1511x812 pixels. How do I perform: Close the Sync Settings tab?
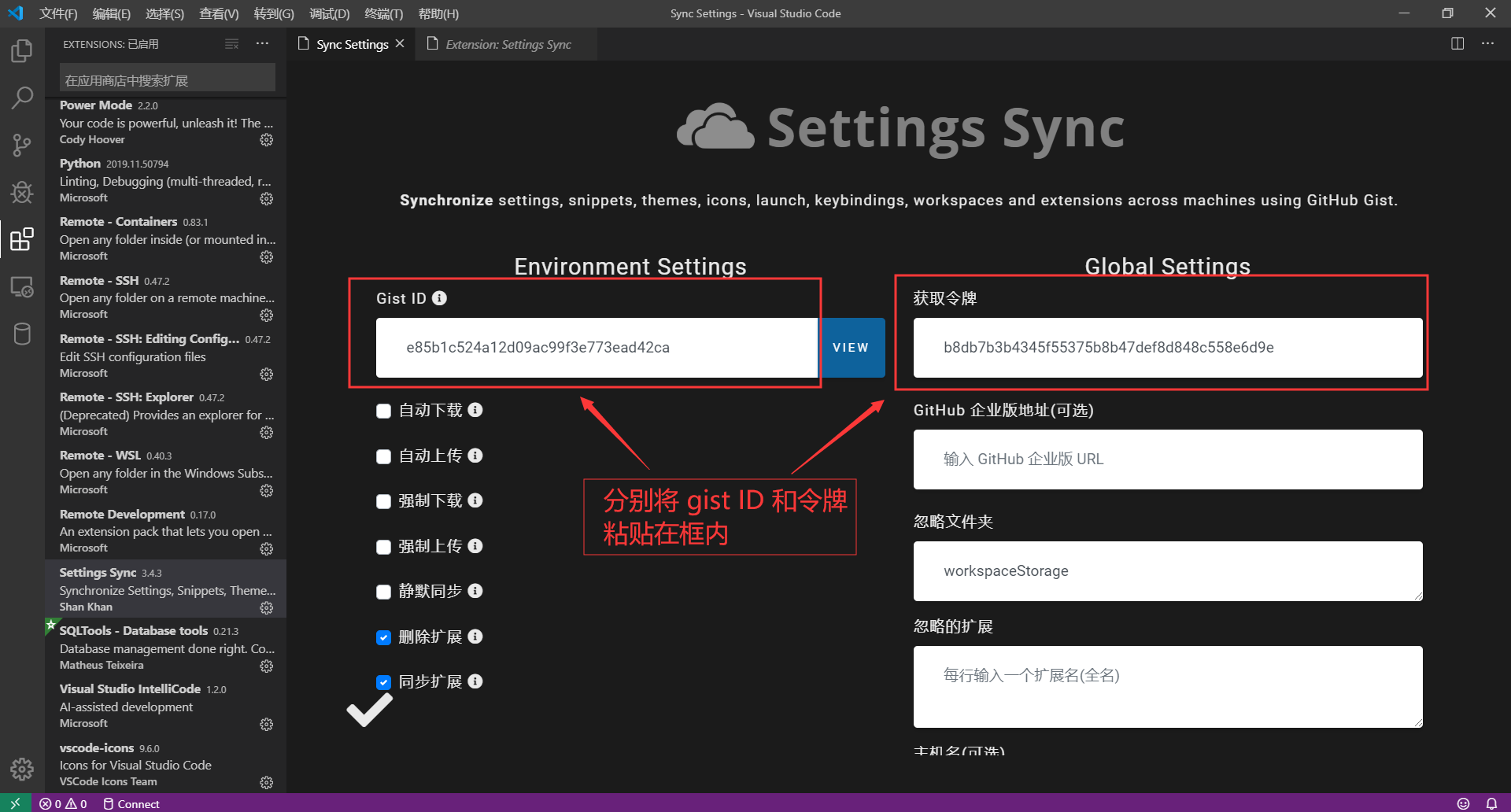point(400,44)
